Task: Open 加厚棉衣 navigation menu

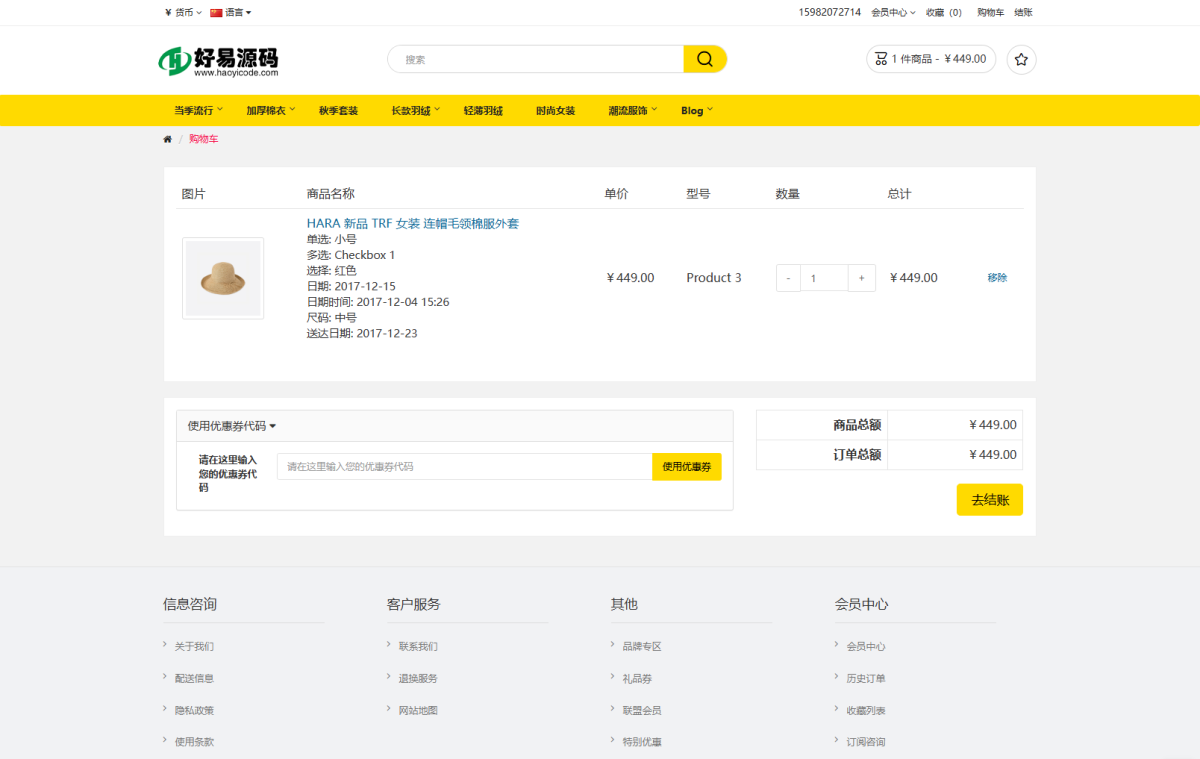Action: 271,110
